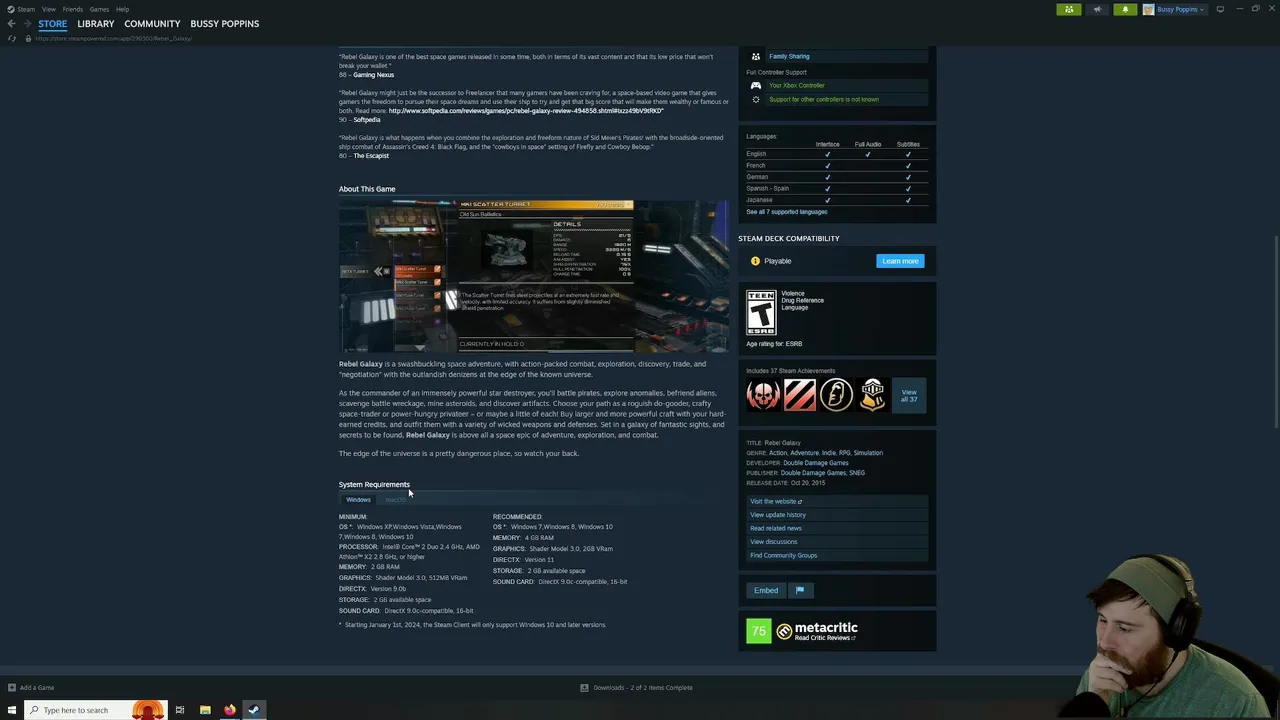The height and width of the screenshot is (720, 1280).
Task: Open the Xbox Controller support link
Action: pos(797,85)
